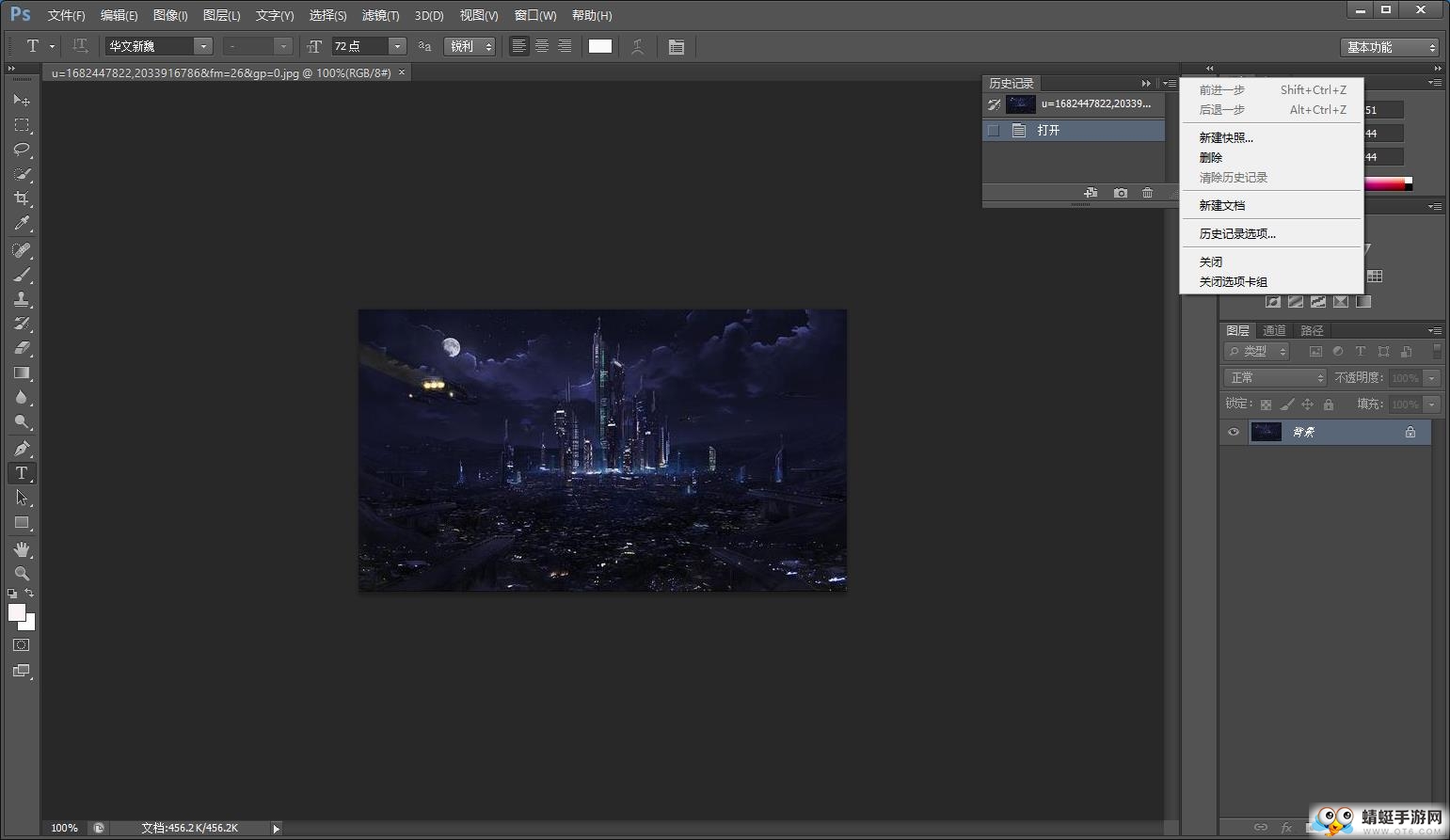This screenshot has width=1450, height=840.
Task: Select the Lasso tool
Action: point(22,150)
